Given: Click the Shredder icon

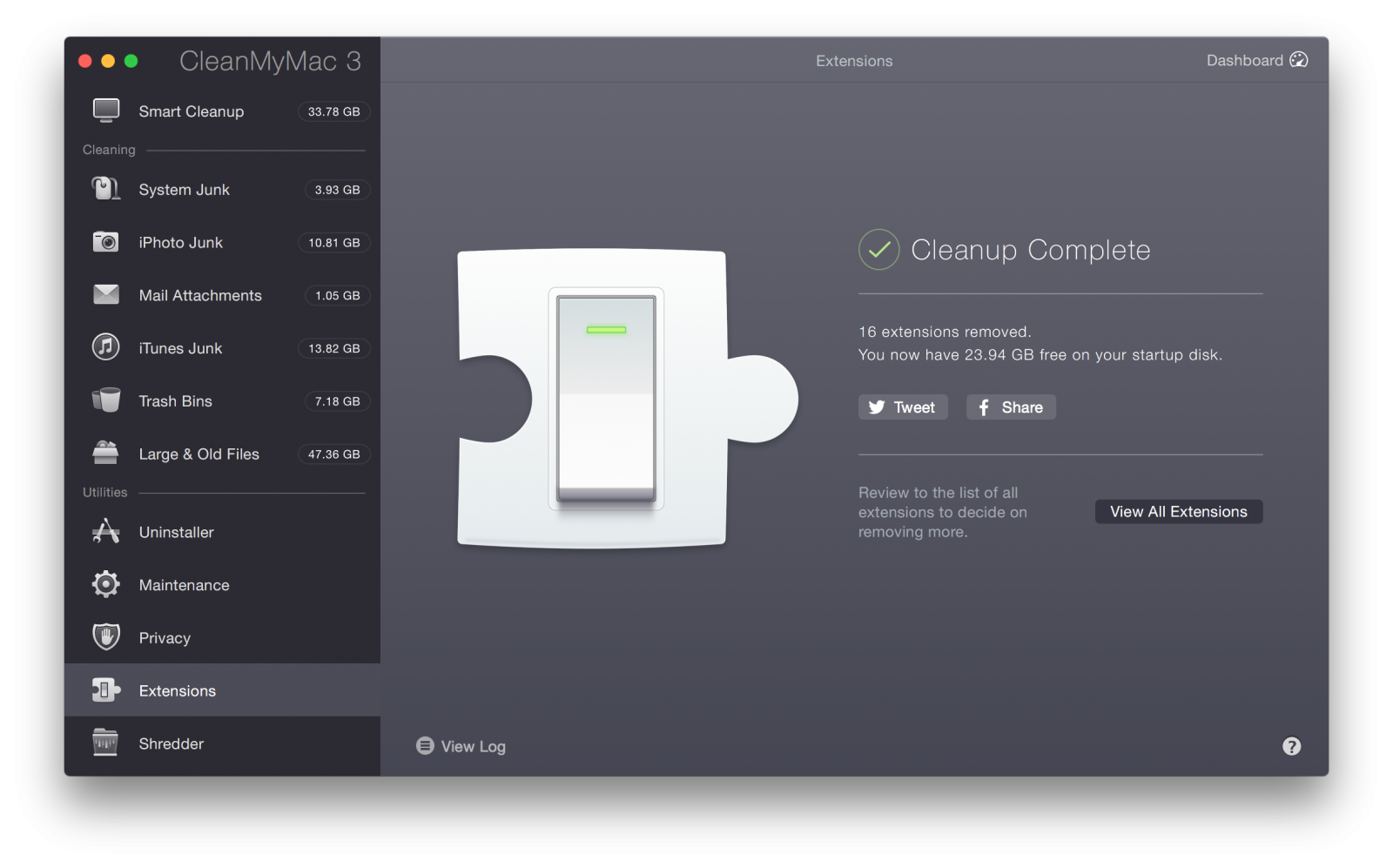Looking at the screenshot, I should [105, 743].
